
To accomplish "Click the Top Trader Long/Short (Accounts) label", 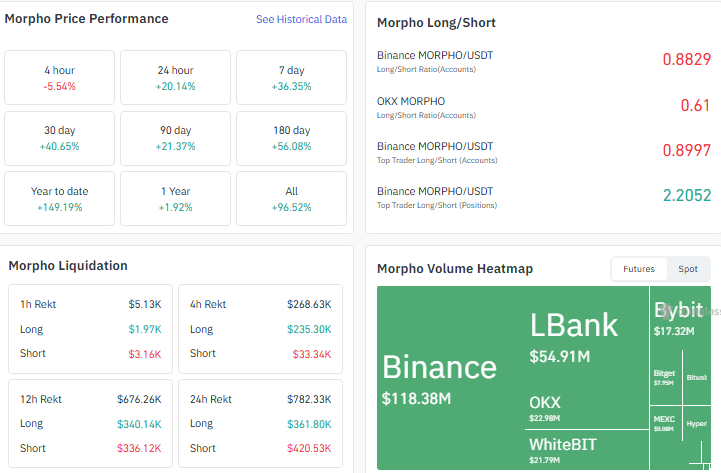I will pos(437,160).
